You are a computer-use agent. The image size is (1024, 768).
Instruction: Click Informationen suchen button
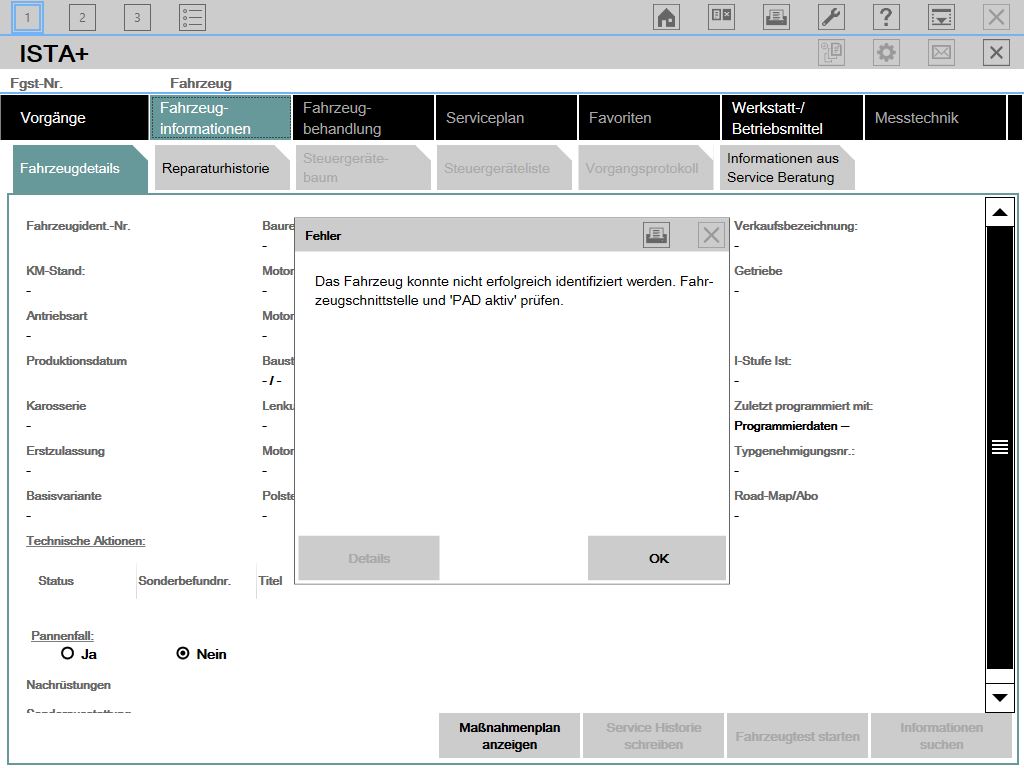point(941,736)
